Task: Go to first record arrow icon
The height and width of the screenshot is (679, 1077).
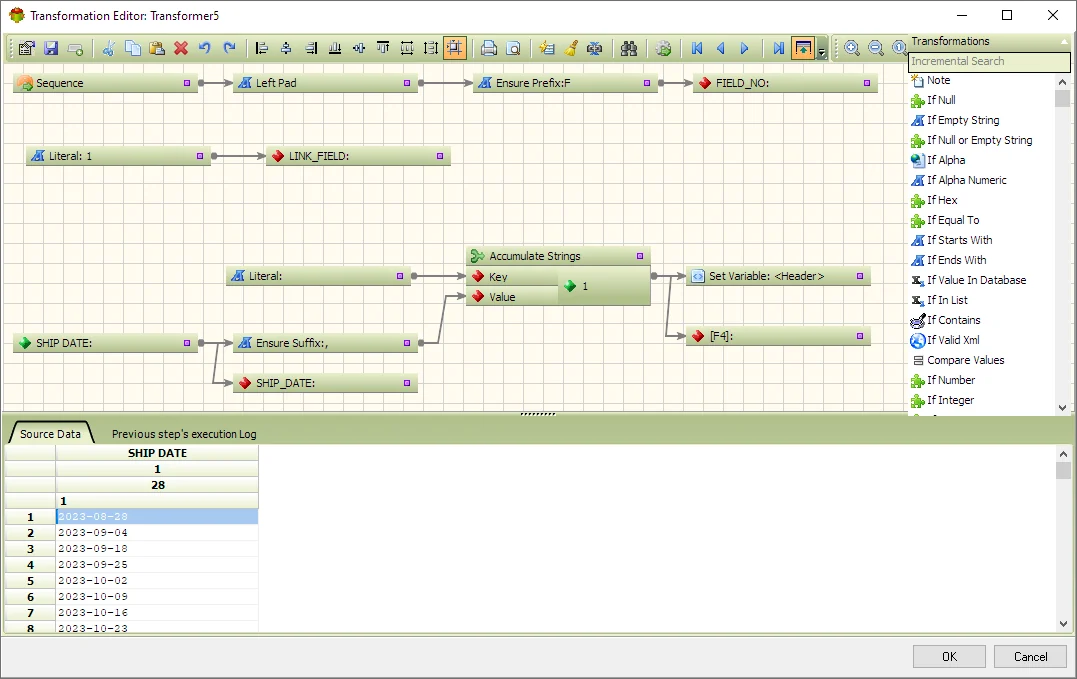Action: (696, 48)
